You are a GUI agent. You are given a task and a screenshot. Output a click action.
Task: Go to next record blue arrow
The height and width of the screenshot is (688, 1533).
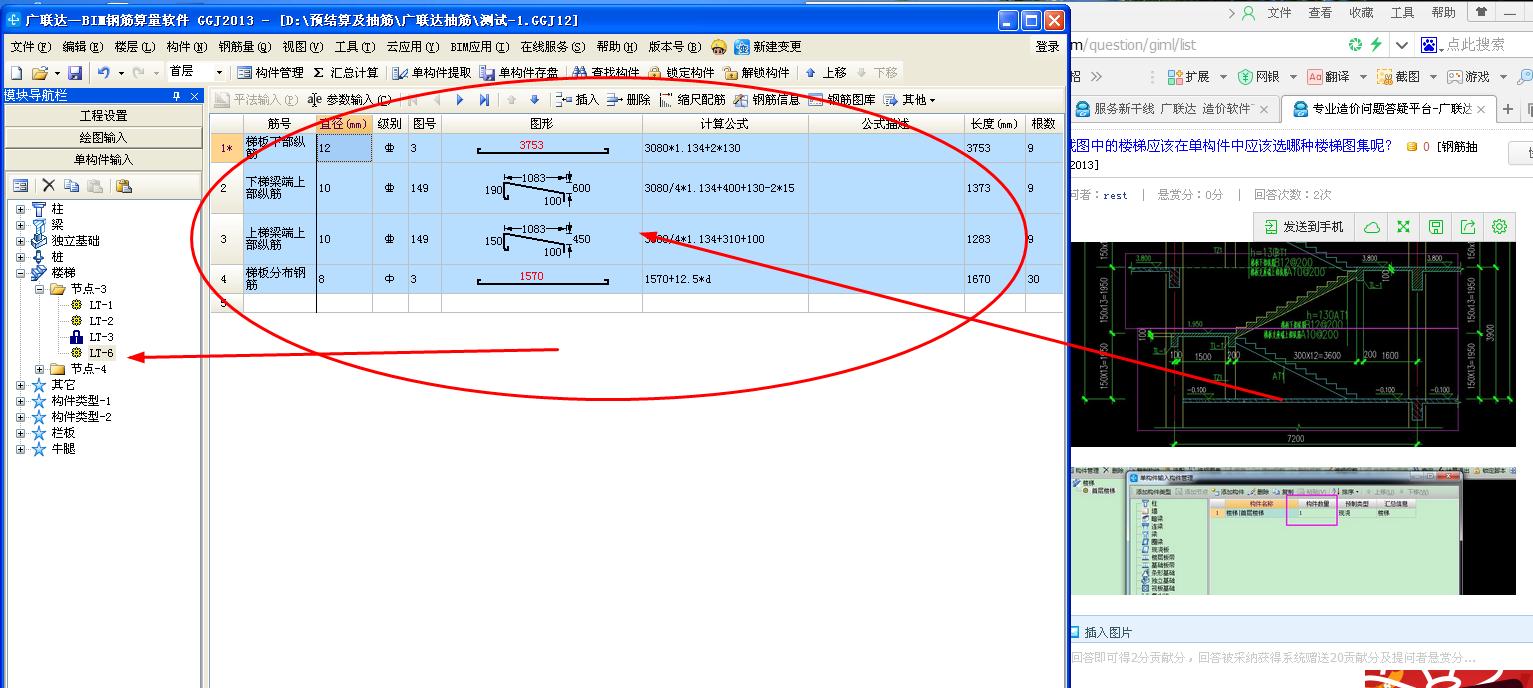(460, 100)
